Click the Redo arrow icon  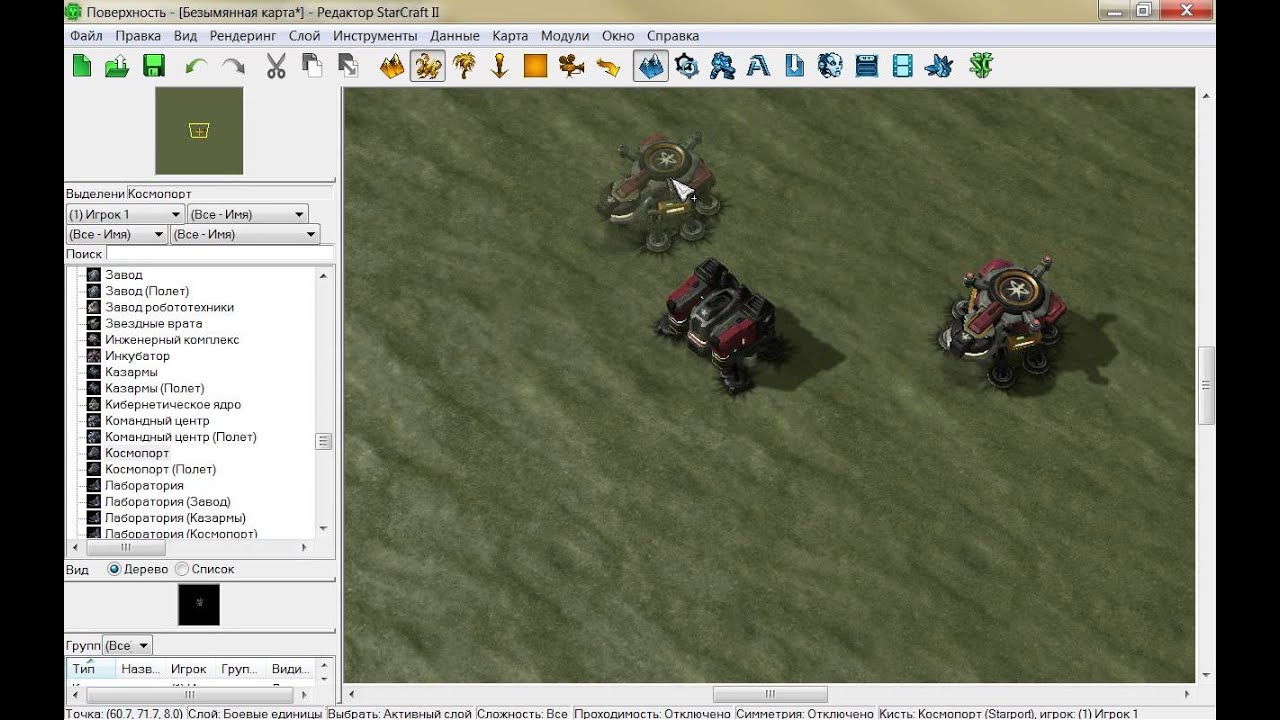pos(233,67)
